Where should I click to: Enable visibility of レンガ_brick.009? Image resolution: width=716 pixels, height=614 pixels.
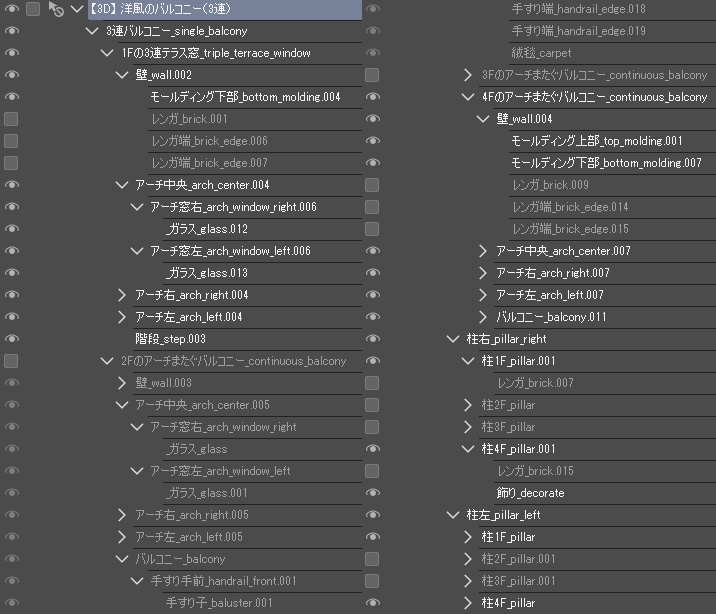point(372,185)
